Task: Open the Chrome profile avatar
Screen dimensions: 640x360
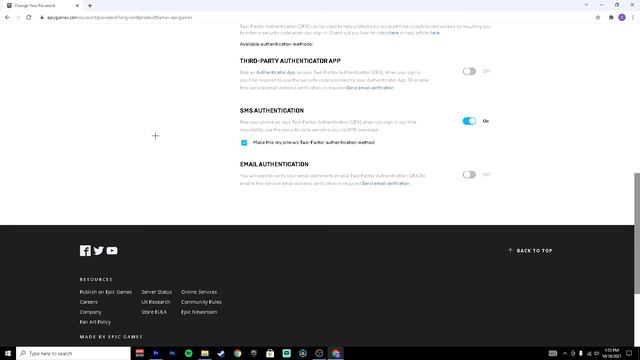Action: 622,18
